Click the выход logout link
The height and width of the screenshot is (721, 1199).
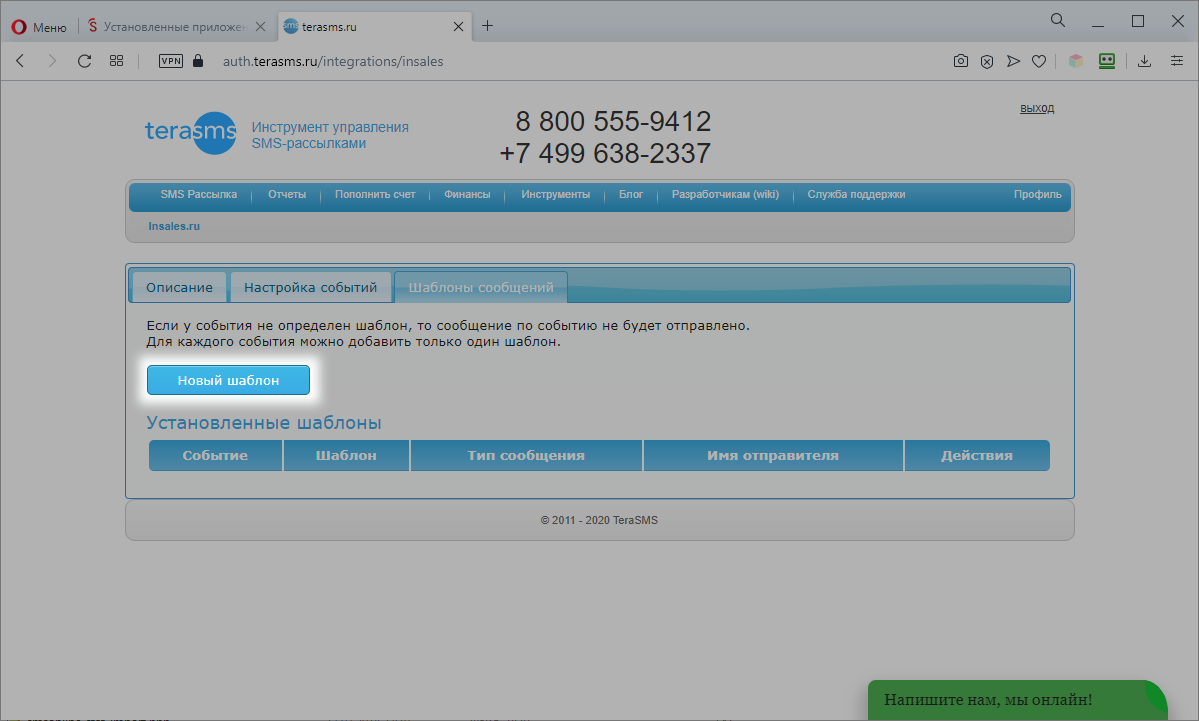pyautogui.click(x=1037, y=109)
